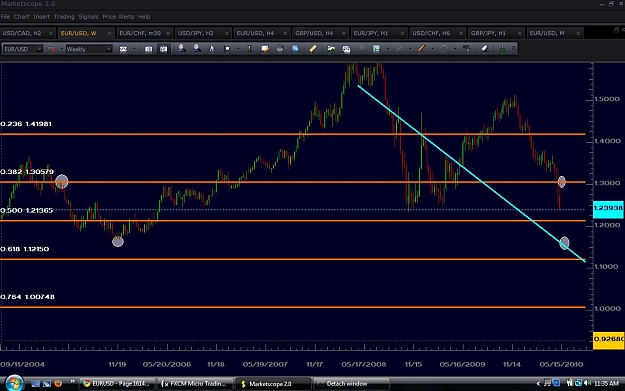The height and width of the screenshot is (391, 625).
Task: Launch Firefox from quick launch bar
Action: coord(58,383)
